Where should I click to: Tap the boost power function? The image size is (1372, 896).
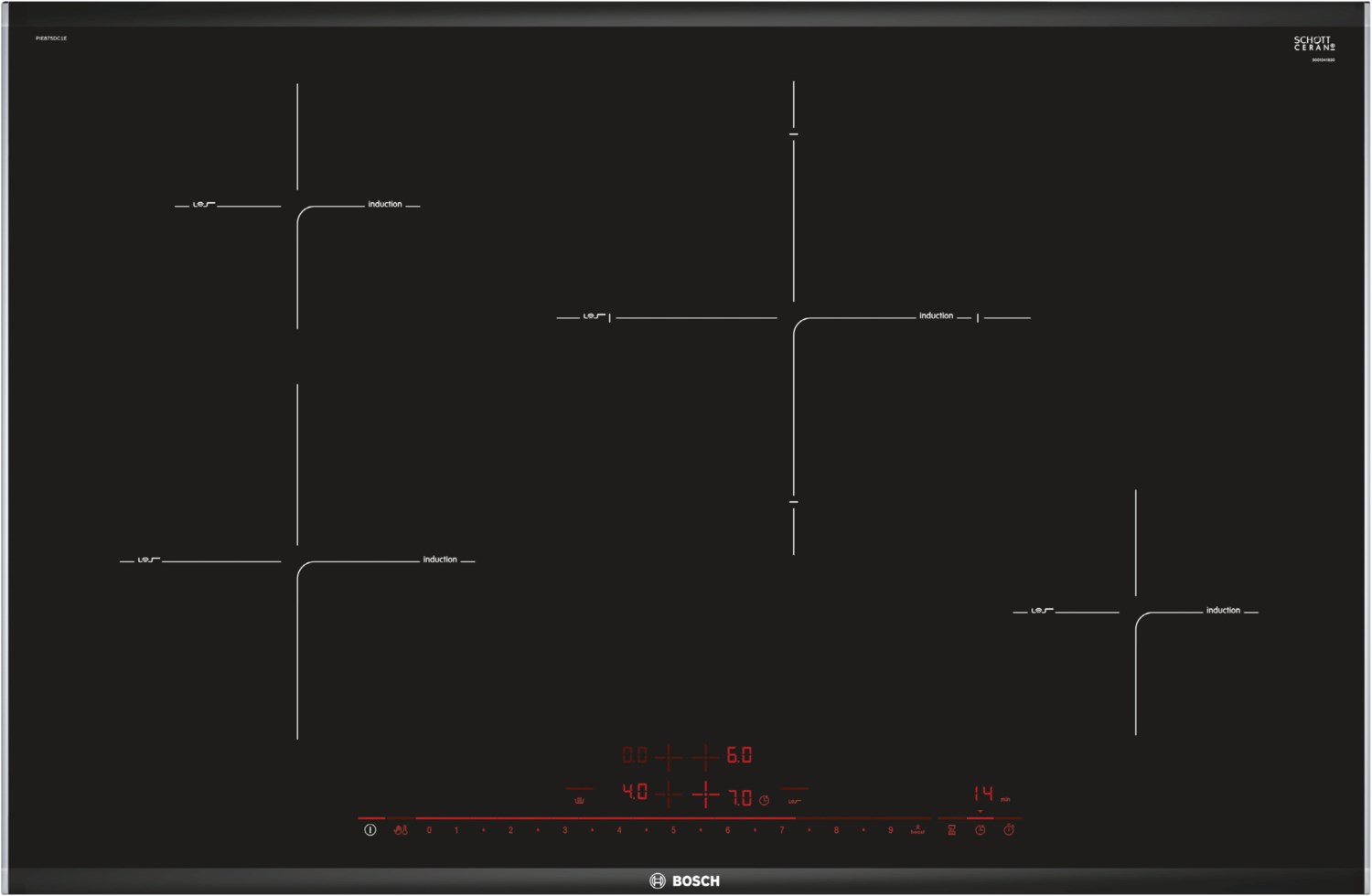pyautogui.click(x=917, y=829)
